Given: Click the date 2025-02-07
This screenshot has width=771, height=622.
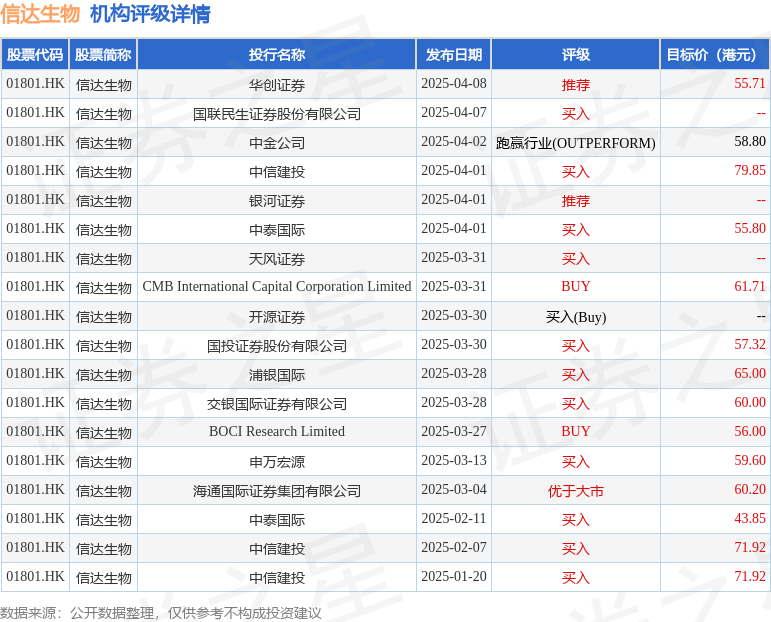Looking at the screenshot, I should 454,548.
